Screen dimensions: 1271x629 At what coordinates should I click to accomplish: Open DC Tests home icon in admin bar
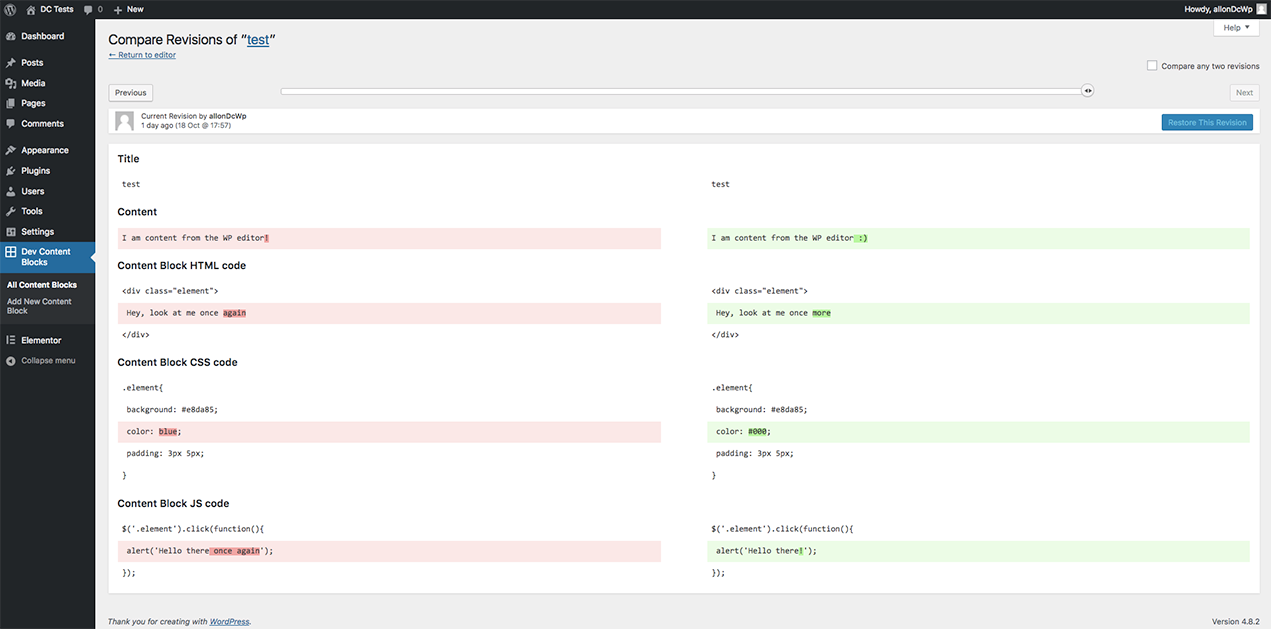pyautogui.click(x=31, y=9)
